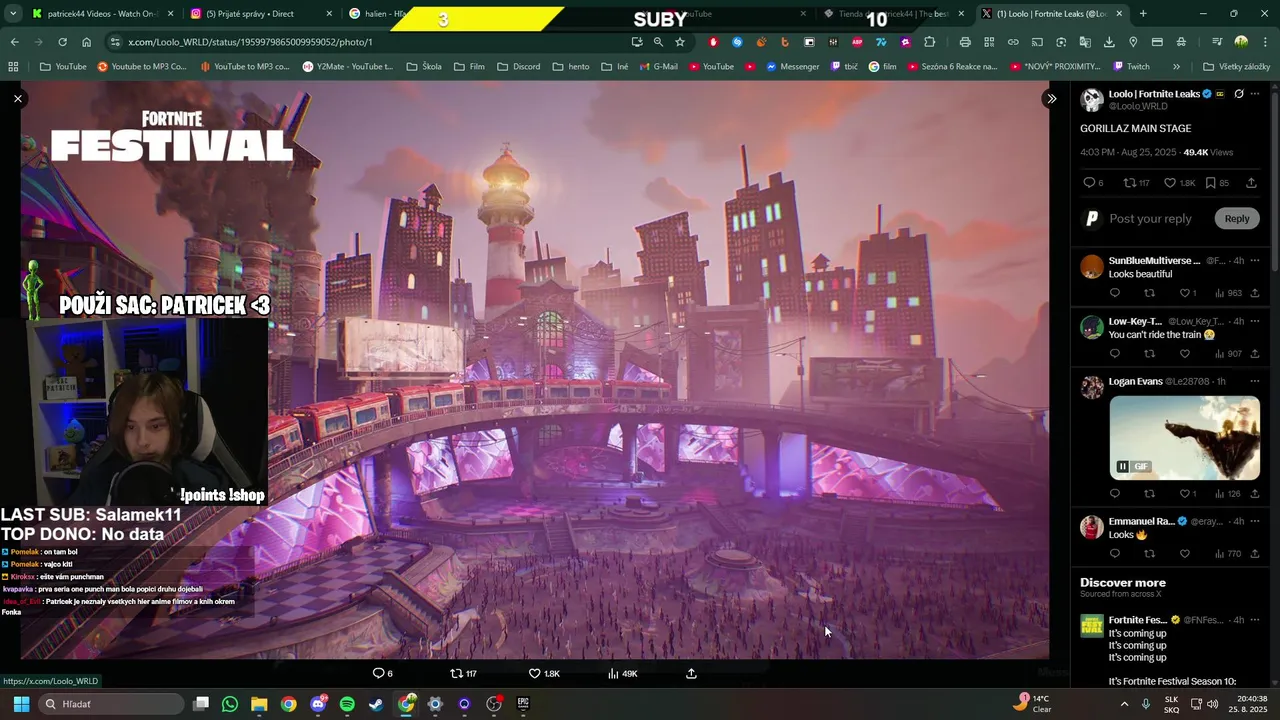
Task: Click the Grok icon beside Loolo's post header
Action: (x=1239, y=94)
